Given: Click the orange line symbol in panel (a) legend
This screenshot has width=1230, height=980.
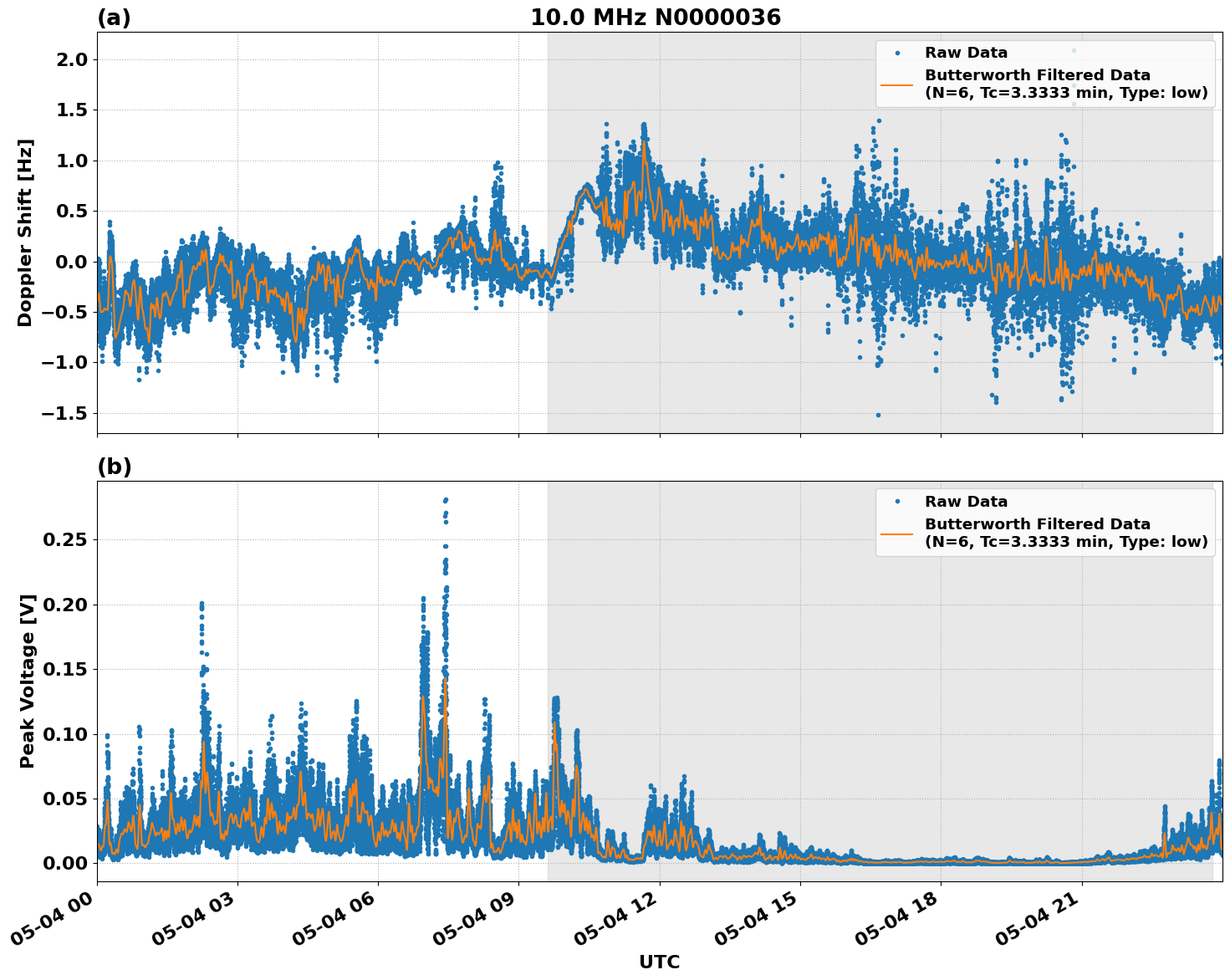Looking at the screenshot, I should [x=897, y=85].
